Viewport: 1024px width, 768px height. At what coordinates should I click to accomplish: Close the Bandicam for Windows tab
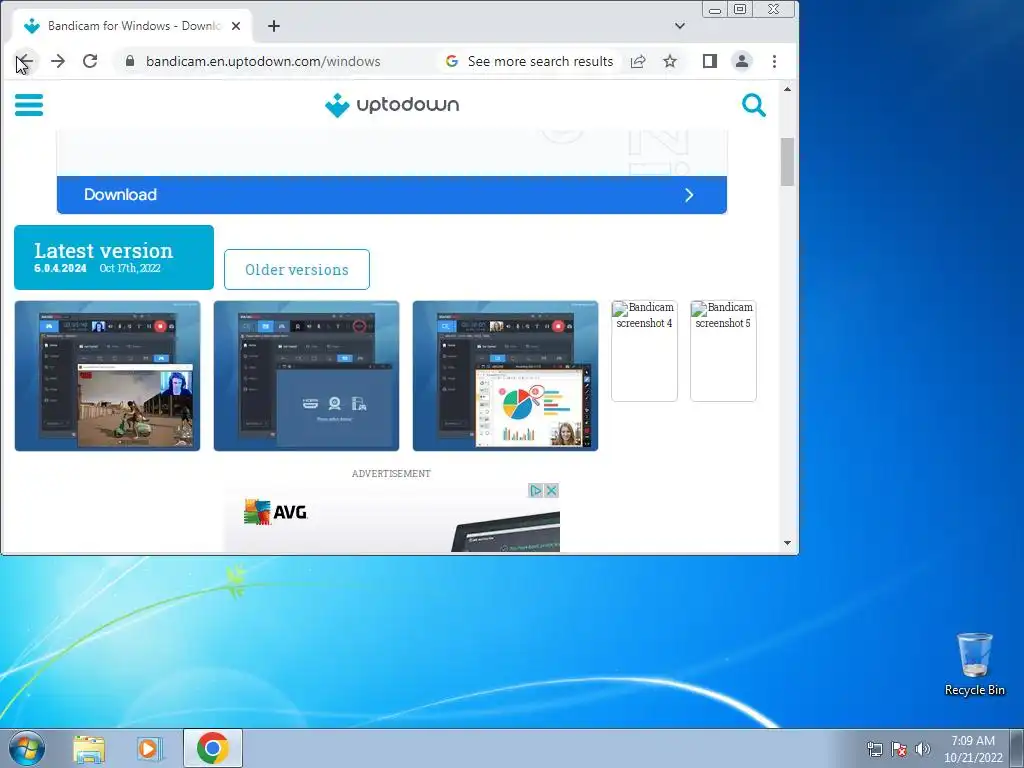pyautogui.click(x=236, y=26)
